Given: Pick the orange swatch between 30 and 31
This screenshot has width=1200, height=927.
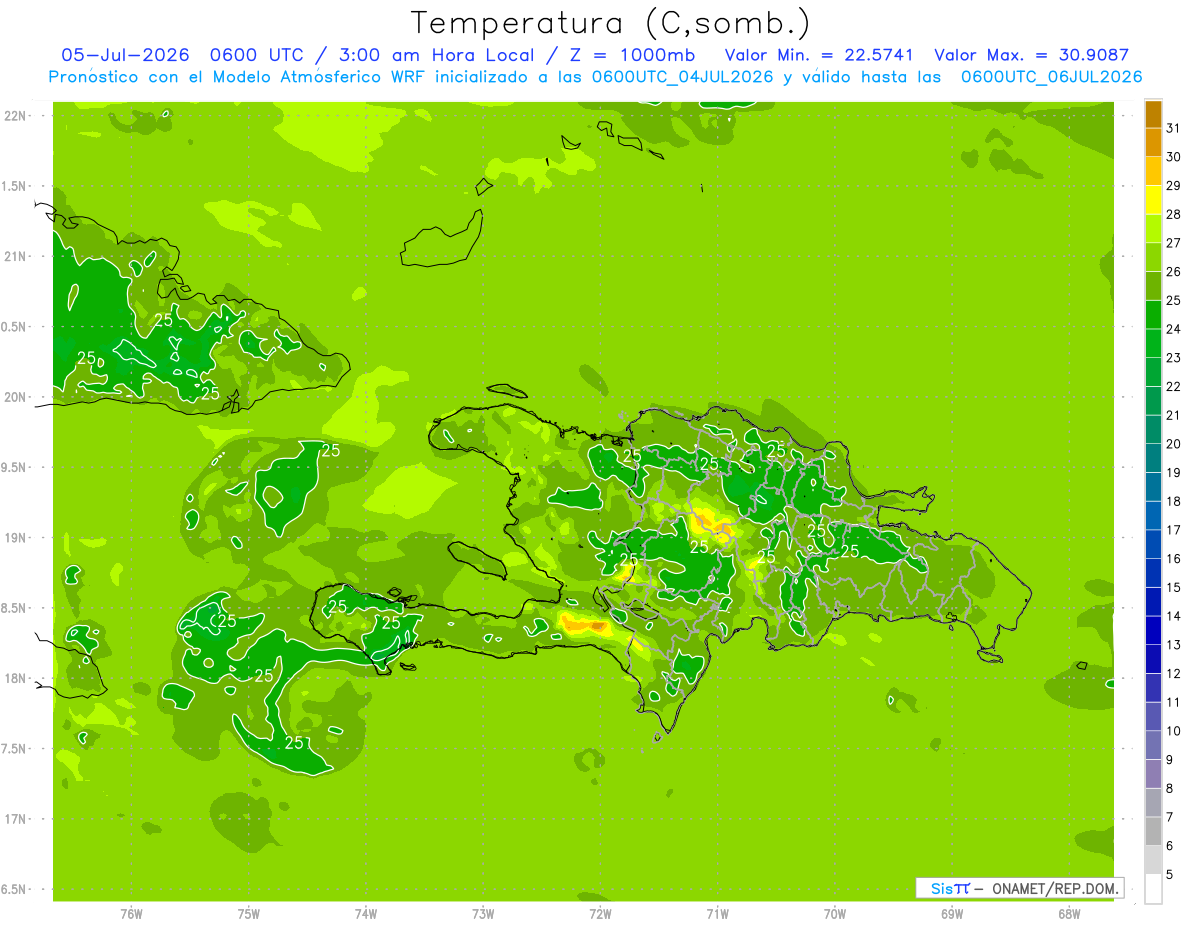Looking at the screenshot, I should [1153, 142].
